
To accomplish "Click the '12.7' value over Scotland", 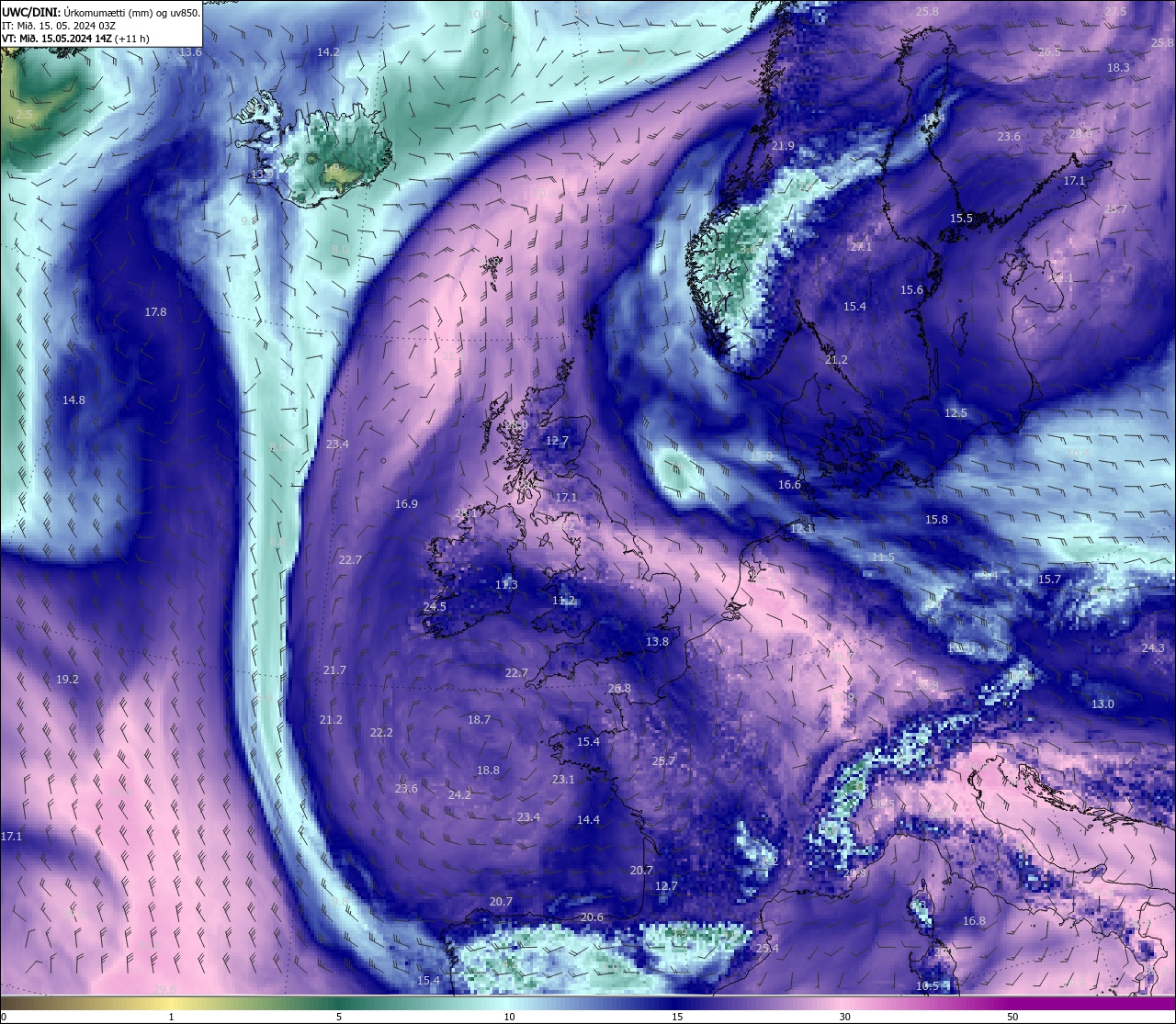I will click(557, 441).
